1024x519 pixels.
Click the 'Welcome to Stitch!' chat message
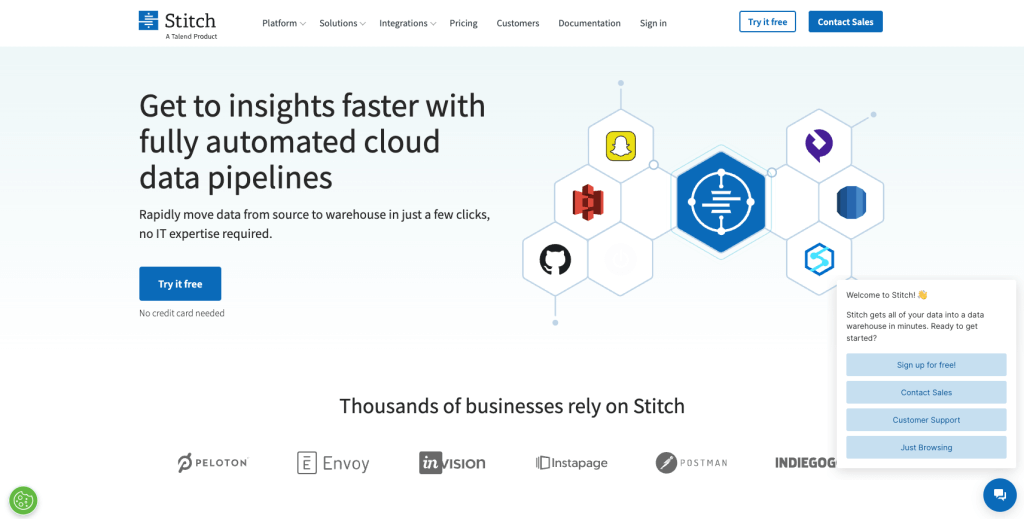pos(887,294)
